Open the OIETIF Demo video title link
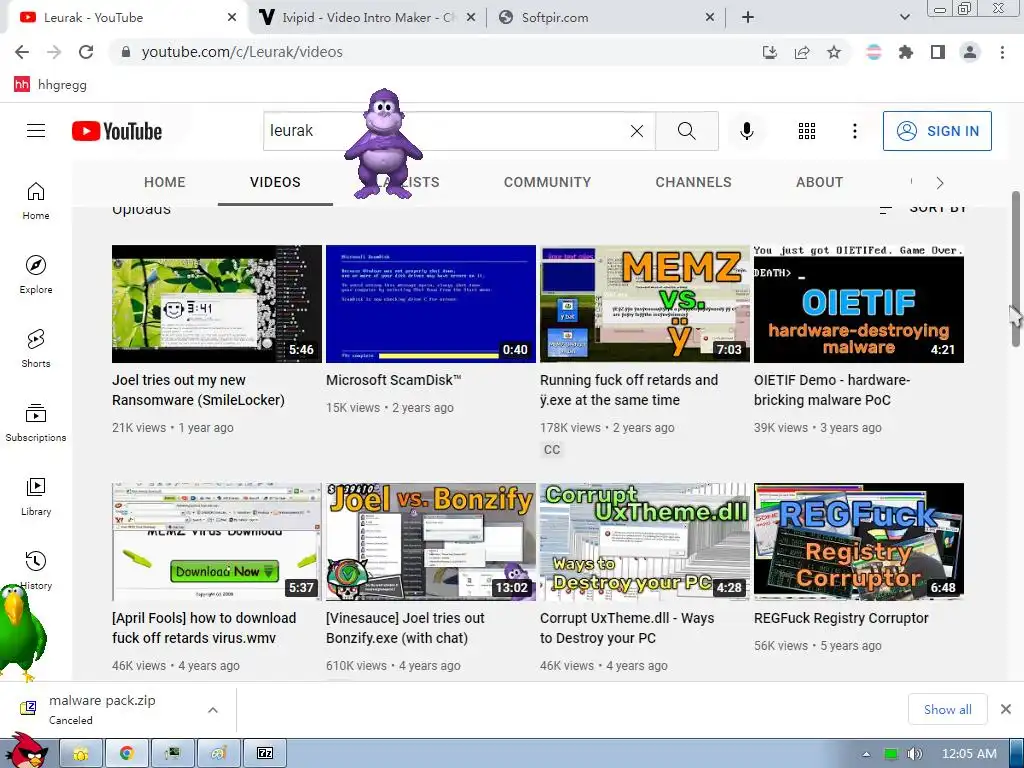1024x768 pixels. point(832,390)
